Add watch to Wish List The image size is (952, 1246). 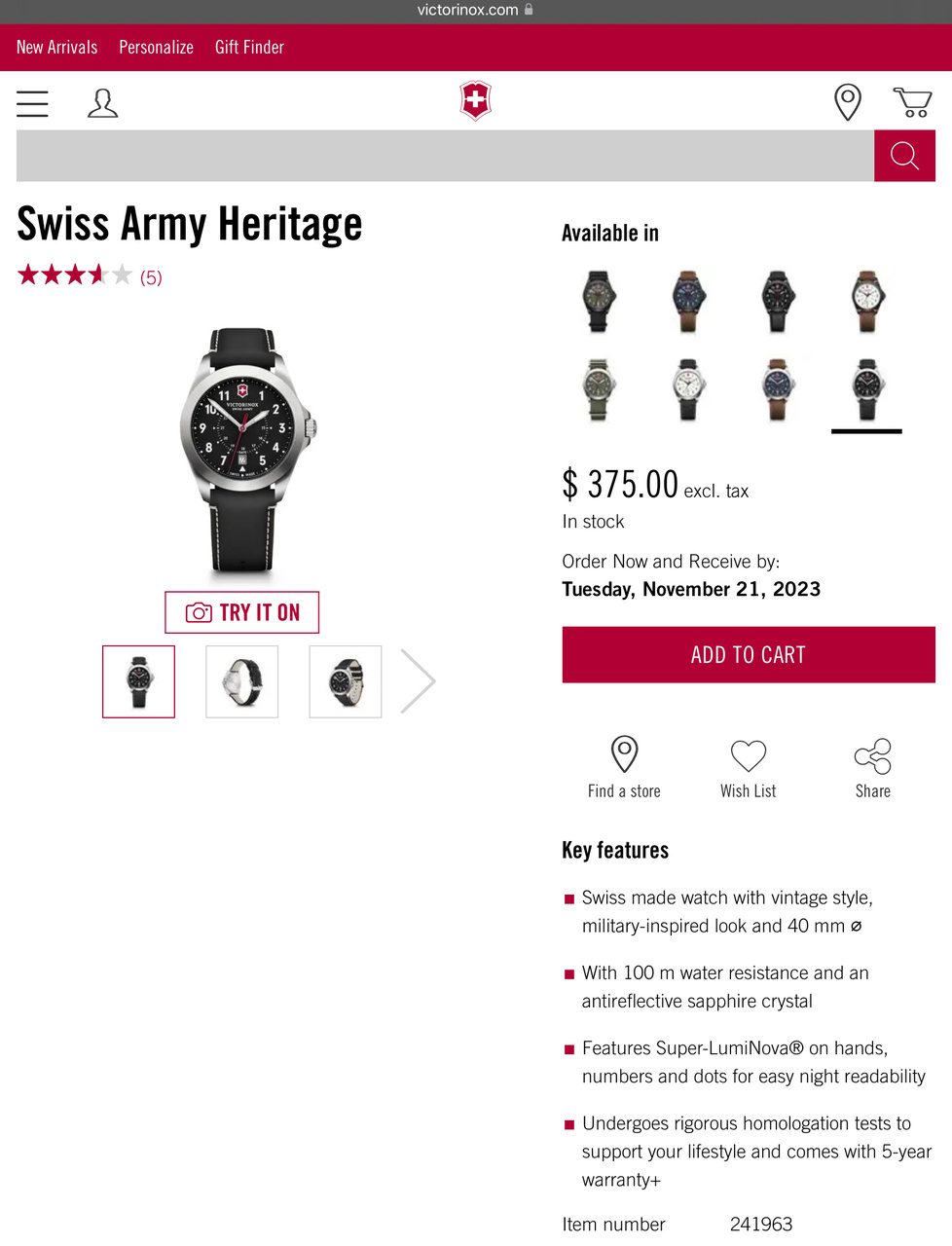(x=749, y=767)
